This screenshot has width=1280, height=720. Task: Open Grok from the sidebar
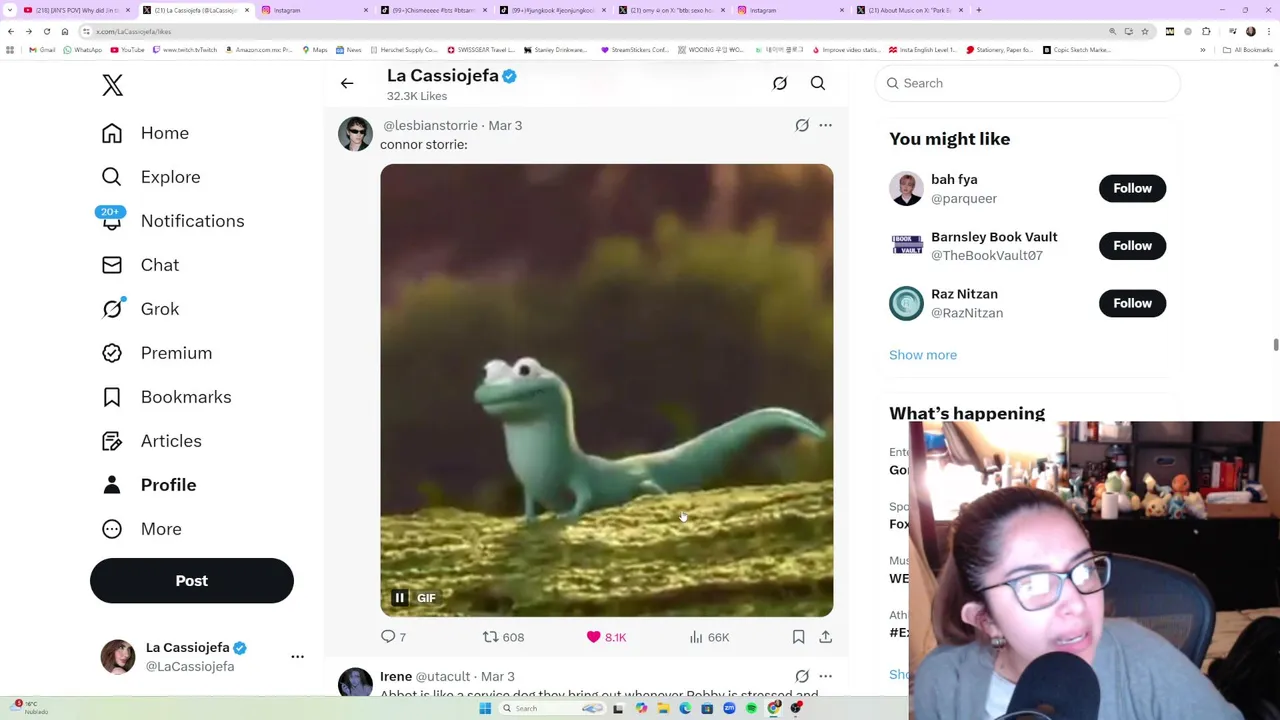tap(140, 309)
